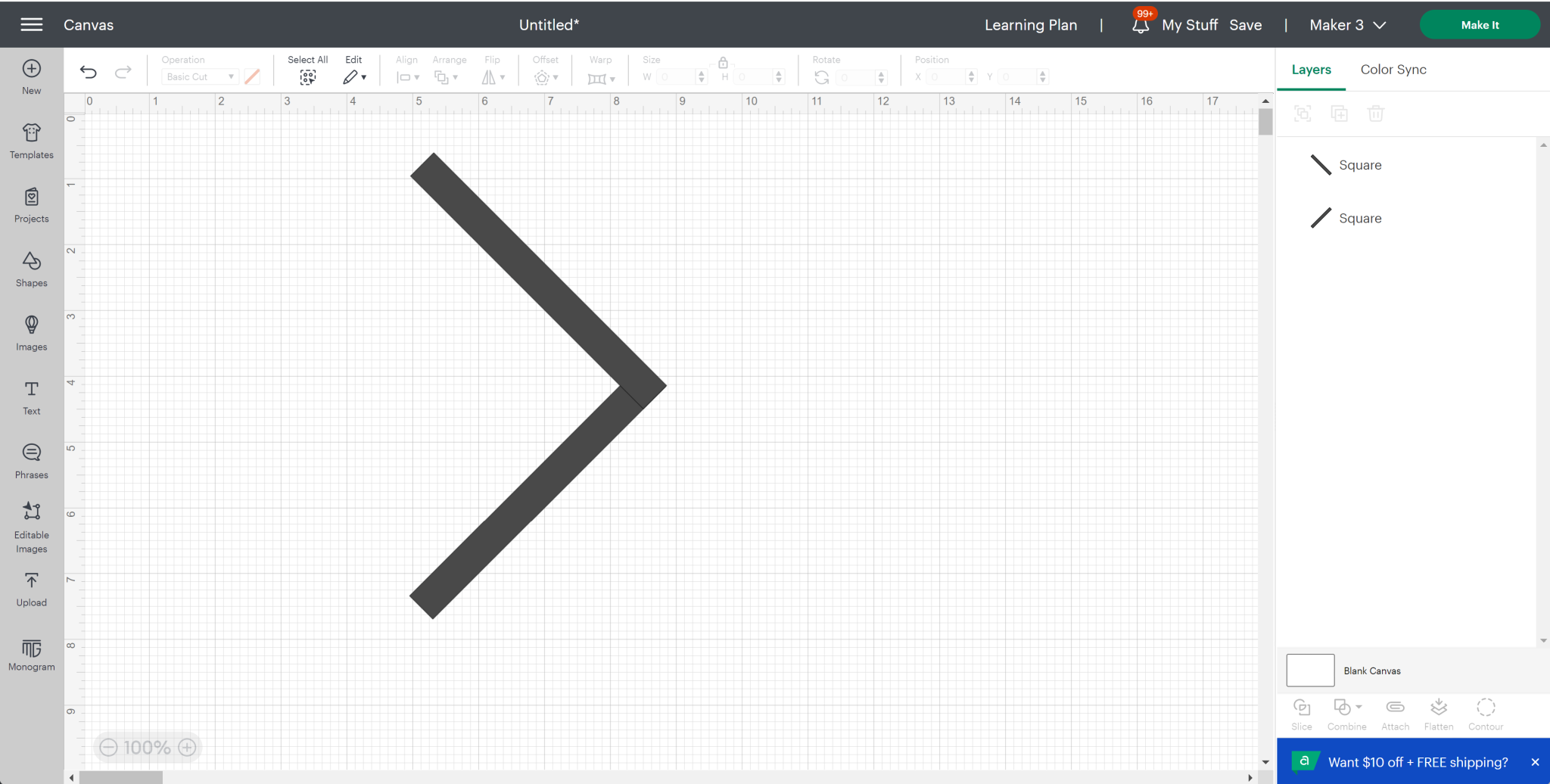Click the Slice tool
The height and width of the screenshot is (784, 1550).
click(1302, 714)
